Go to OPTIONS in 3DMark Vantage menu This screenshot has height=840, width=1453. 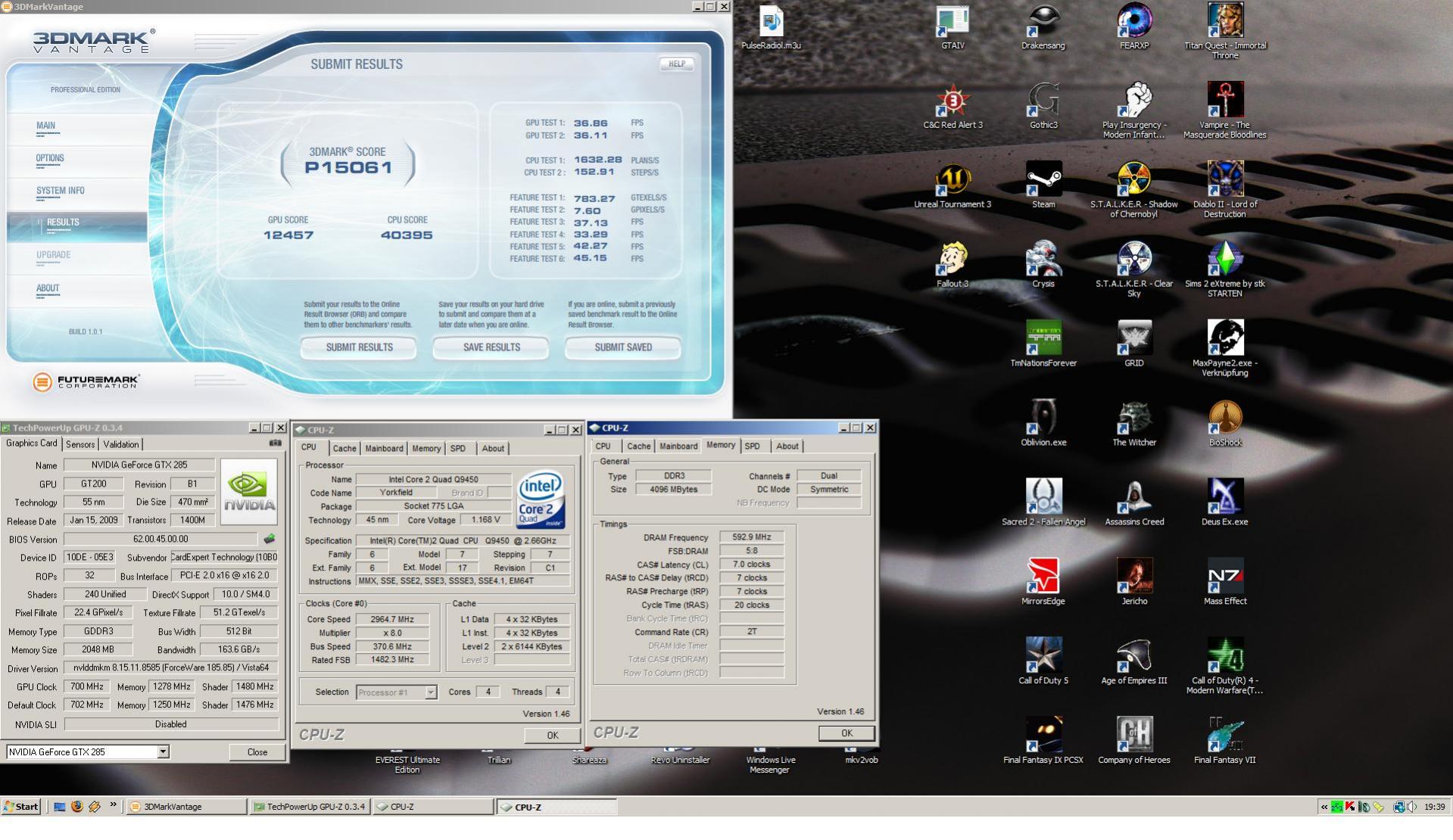pos(50,158)
